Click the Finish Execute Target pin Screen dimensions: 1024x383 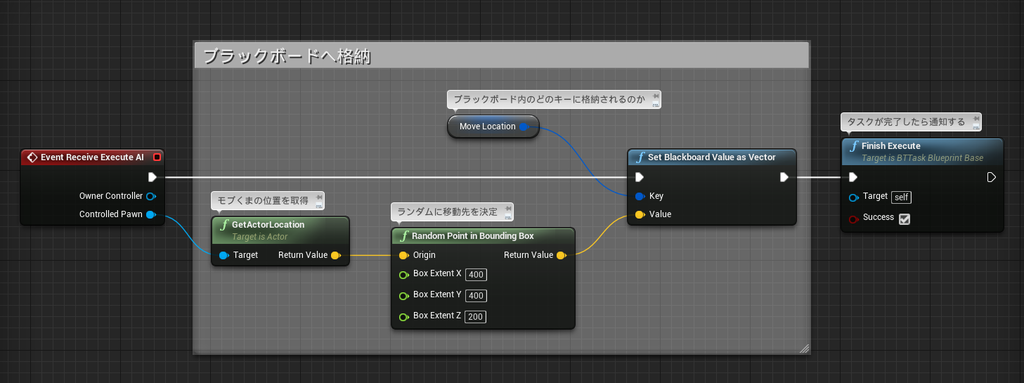853,197
